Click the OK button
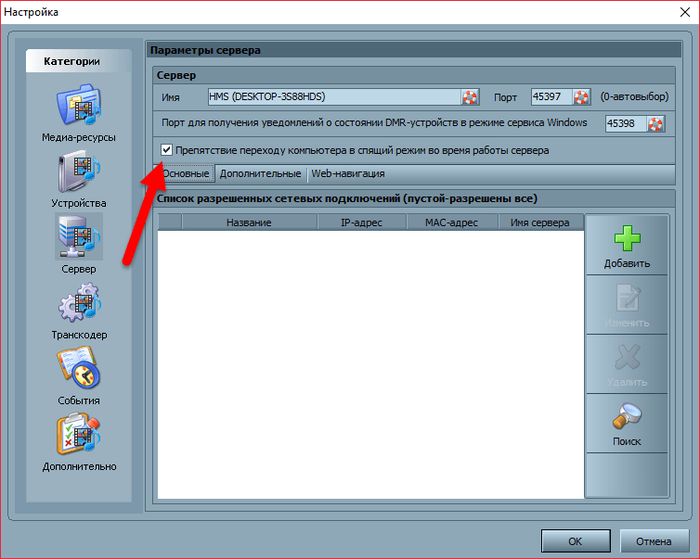700x559 pixels. (x=575, y=541)
